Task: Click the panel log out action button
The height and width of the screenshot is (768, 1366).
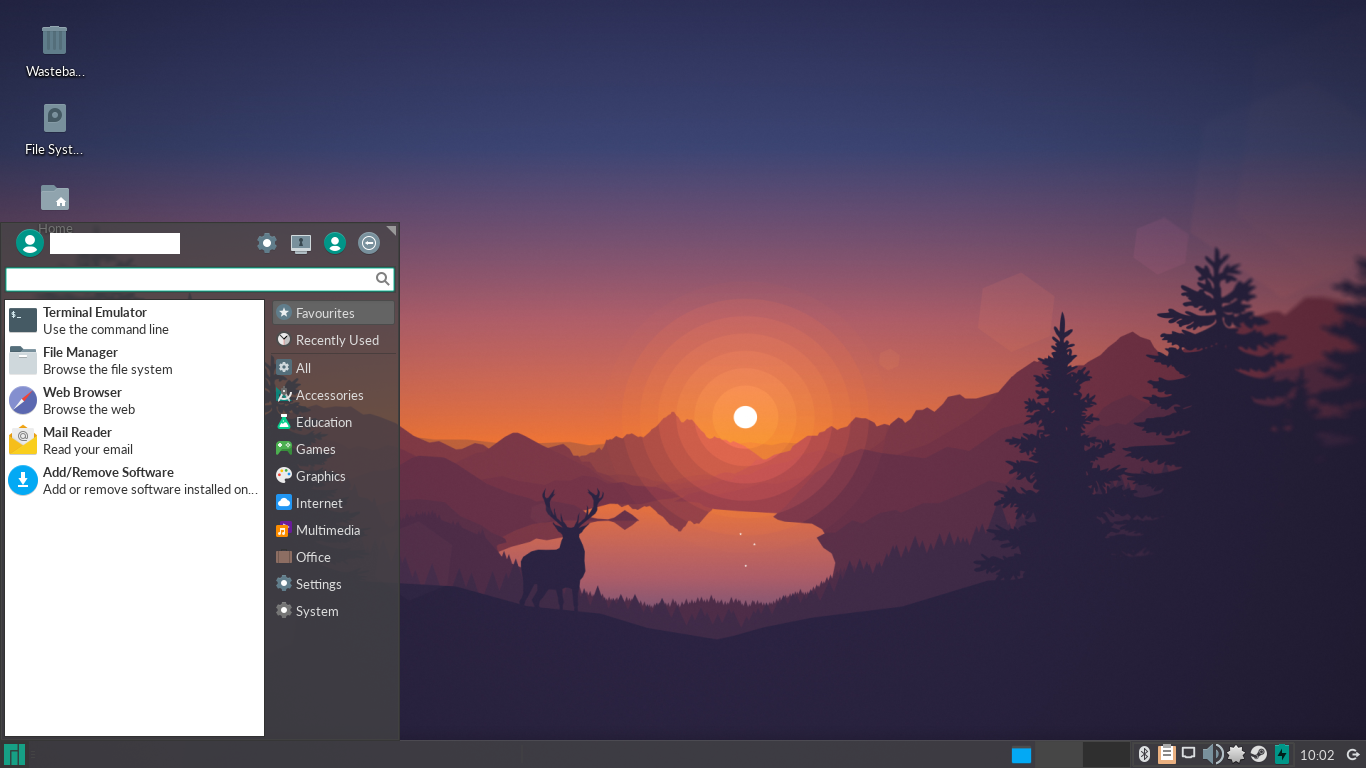Action: click(1353, 754)
